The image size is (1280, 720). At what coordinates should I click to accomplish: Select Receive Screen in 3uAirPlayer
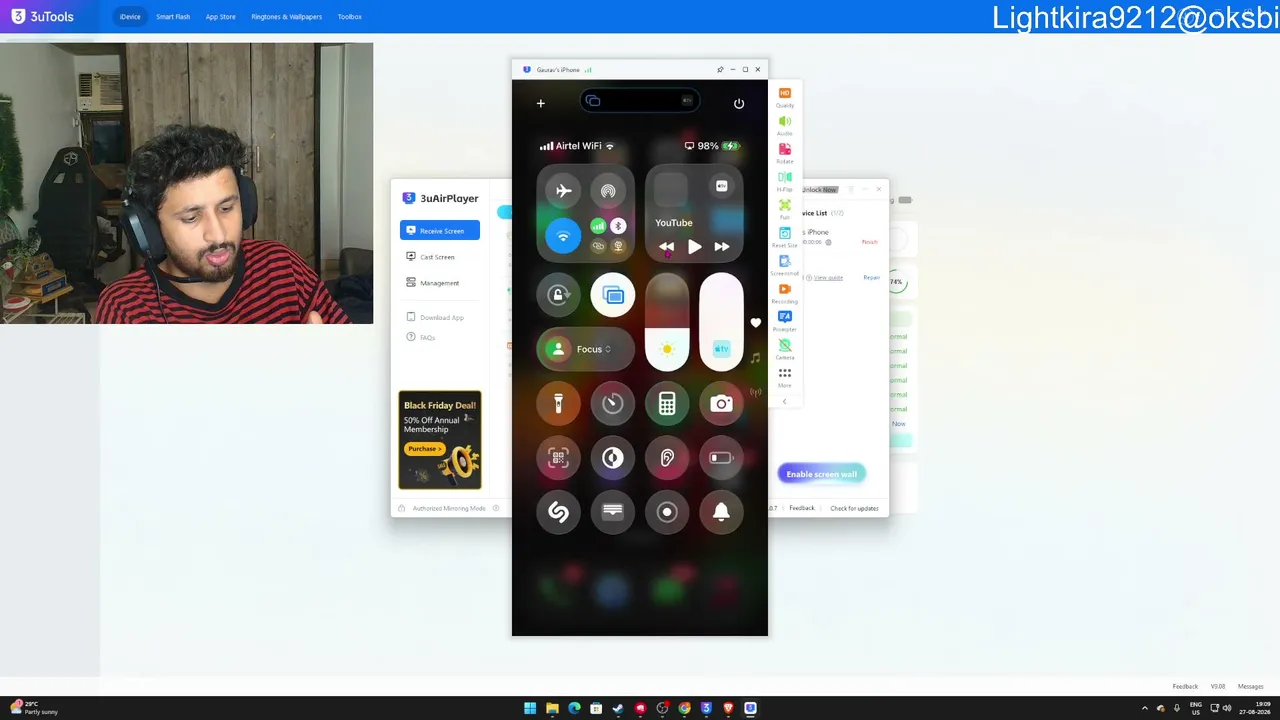pyautogui.click(x=440, y=231)
